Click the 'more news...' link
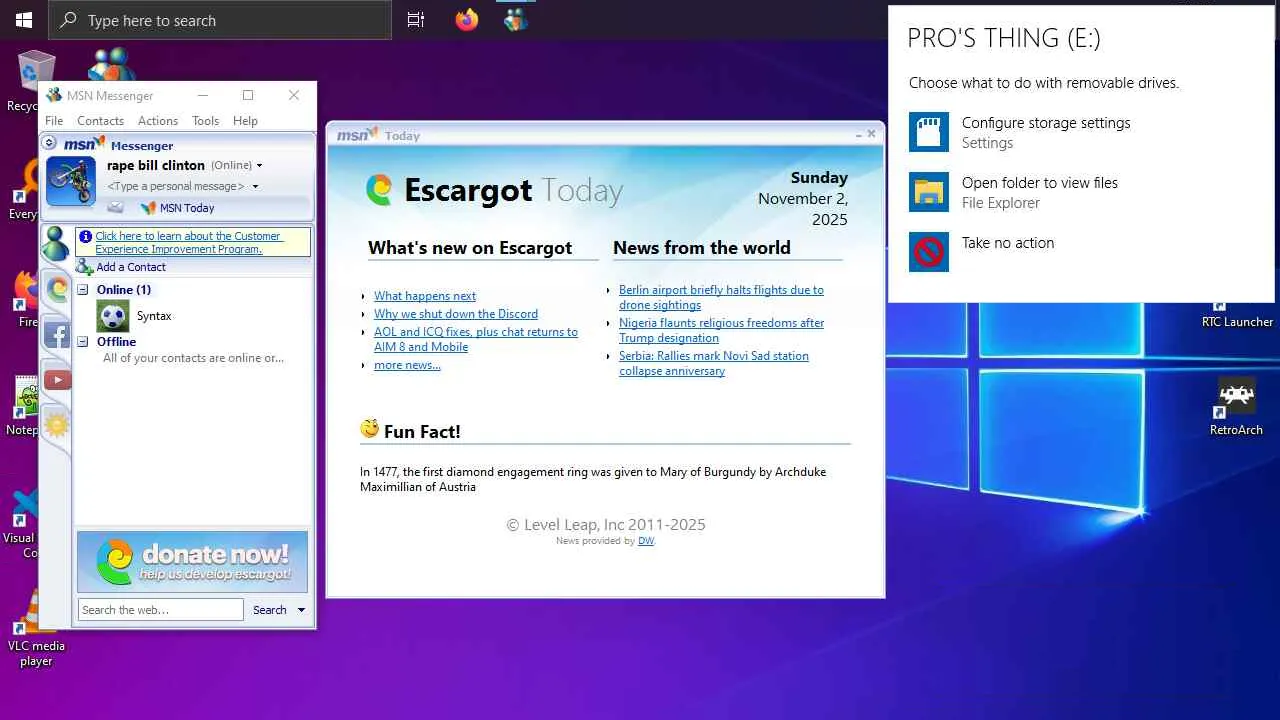Screen dimensions: 1280x720 click(x=407, y=365)
